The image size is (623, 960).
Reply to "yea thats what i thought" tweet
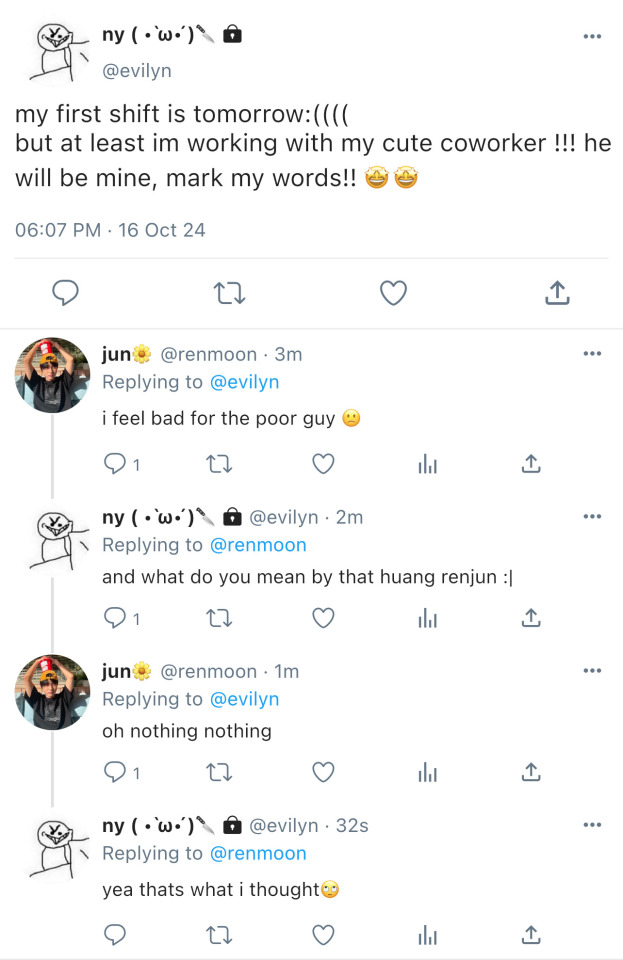point(115,935)
